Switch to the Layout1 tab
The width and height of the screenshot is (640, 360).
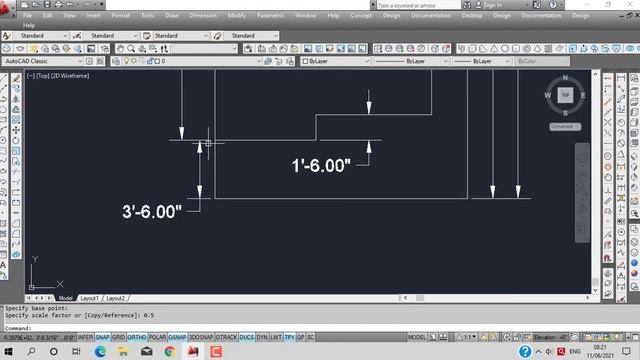point(89,298)
